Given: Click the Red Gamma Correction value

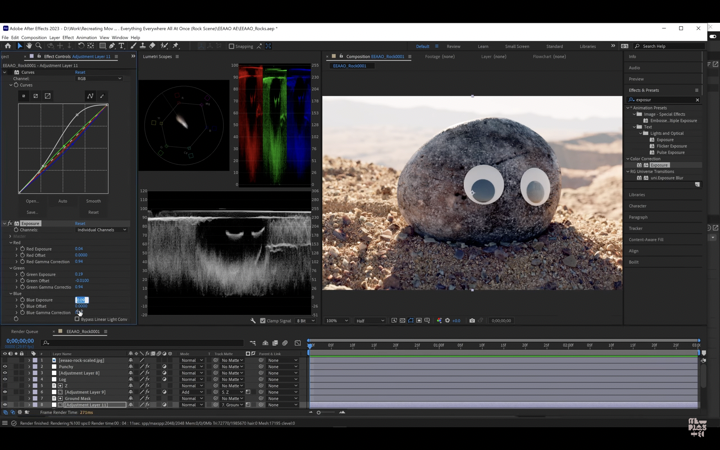Looking at the screenshot, I should pos(79,261).
